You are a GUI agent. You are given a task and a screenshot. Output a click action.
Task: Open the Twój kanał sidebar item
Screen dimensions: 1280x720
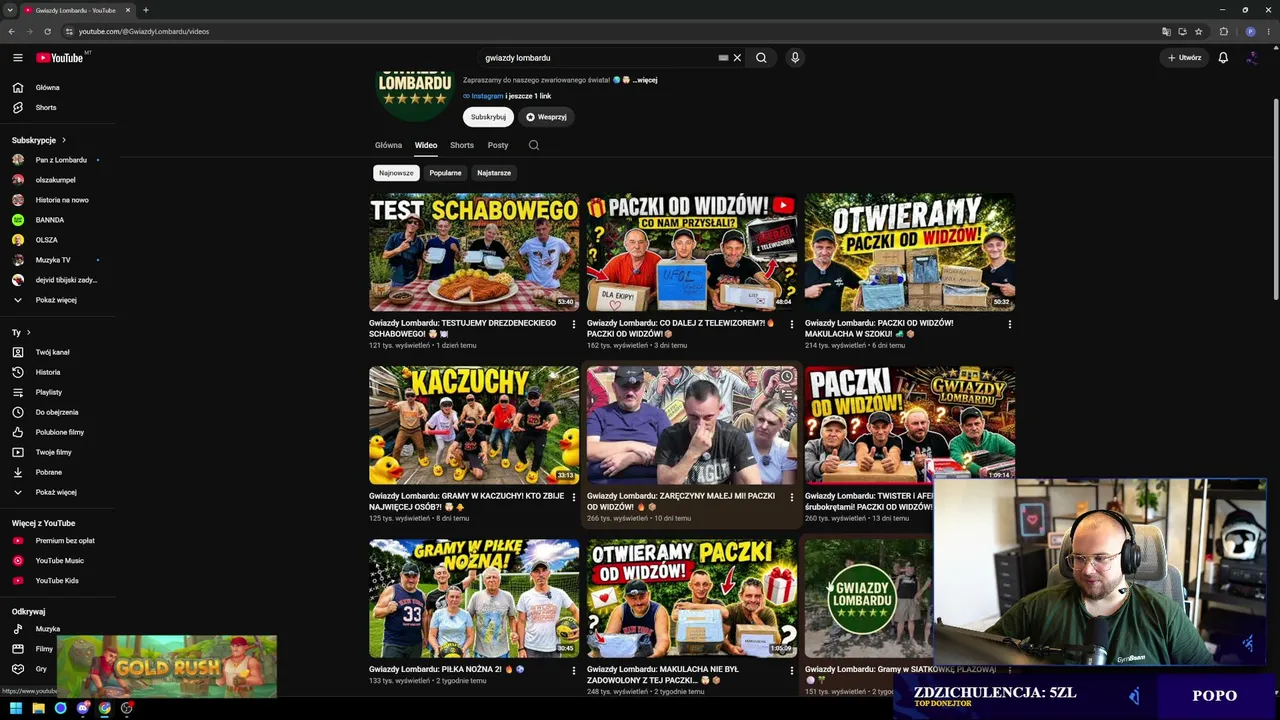coord(58,352)
